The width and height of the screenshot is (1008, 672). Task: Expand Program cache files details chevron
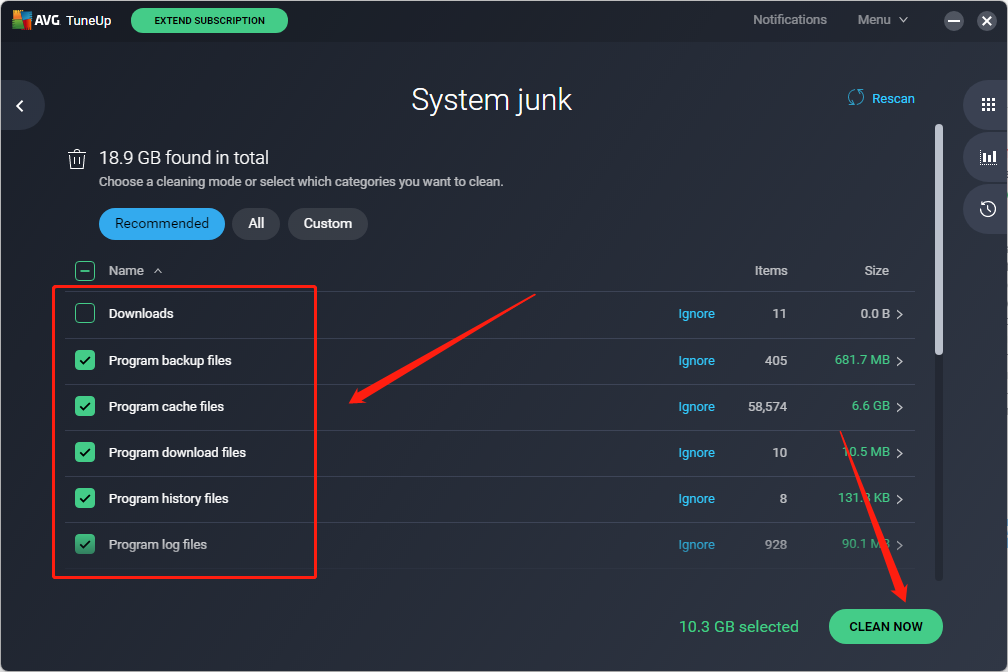tap(900, 407)
